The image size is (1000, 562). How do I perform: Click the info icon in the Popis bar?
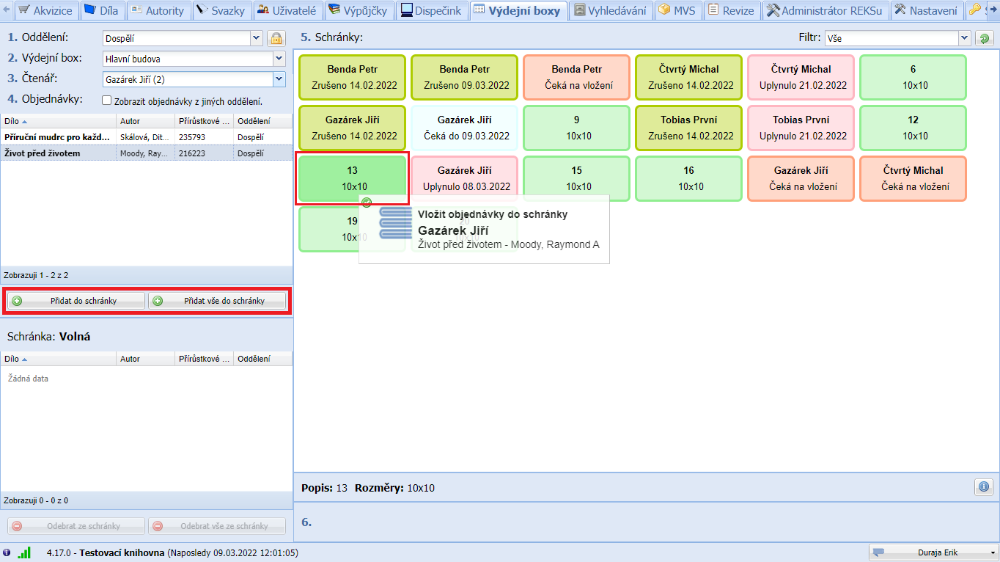984,487
